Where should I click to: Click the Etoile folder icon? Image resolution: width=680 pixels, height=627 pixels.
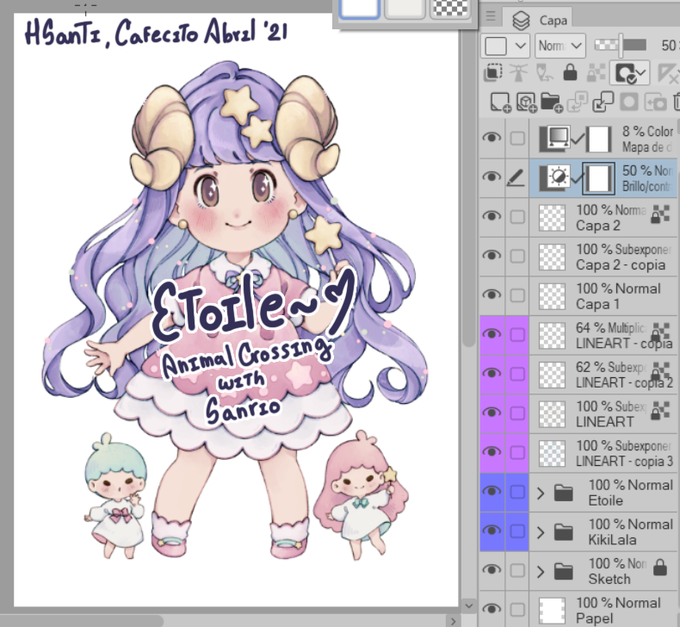563,493
